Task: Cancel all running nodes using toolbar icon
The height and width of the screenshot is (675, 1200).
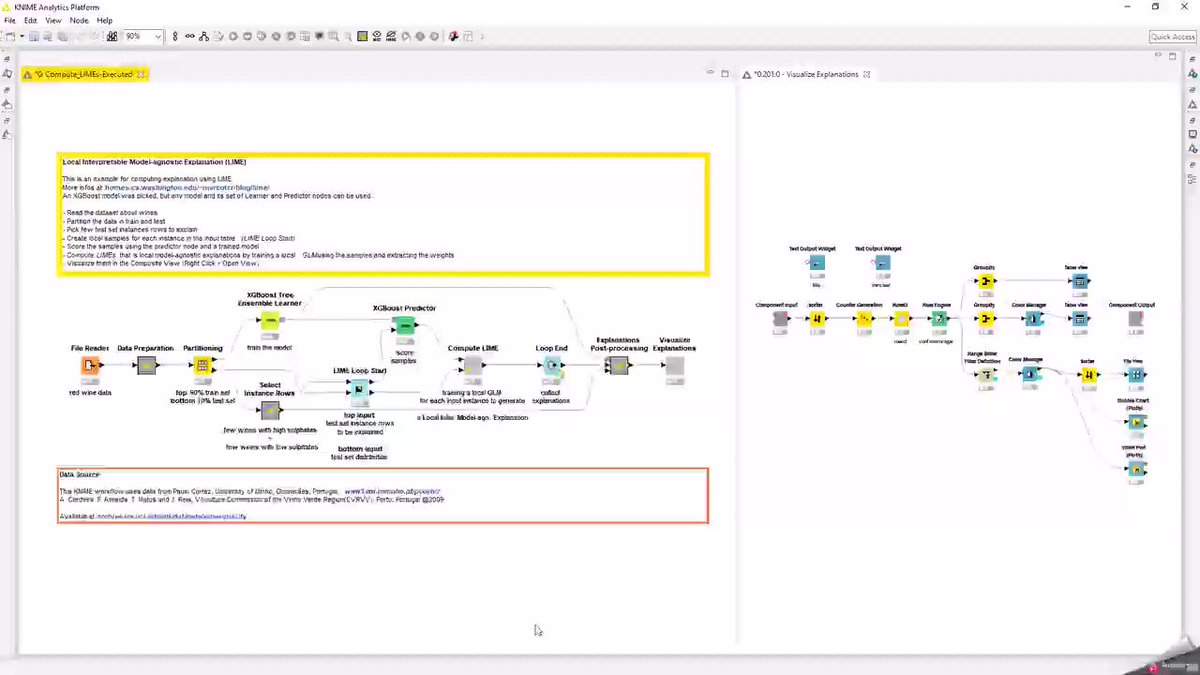Action: (276, 36)
